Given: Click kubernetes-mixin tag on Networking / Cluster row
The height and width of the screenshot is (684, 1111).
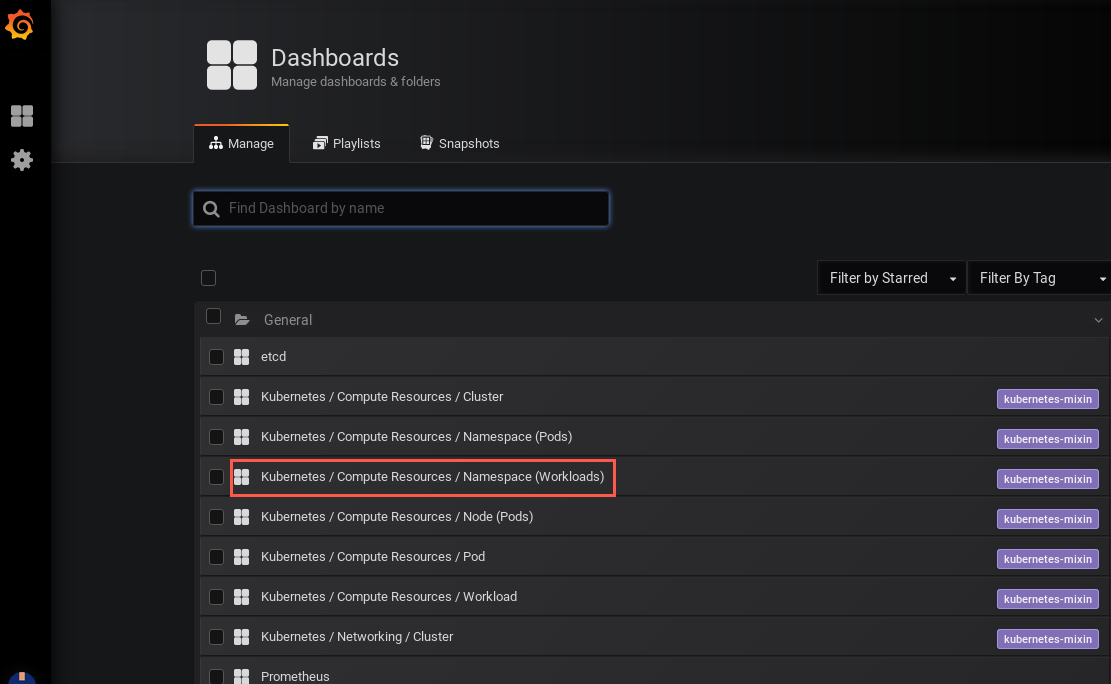Looking at the screenshot, I should 1048,639.
